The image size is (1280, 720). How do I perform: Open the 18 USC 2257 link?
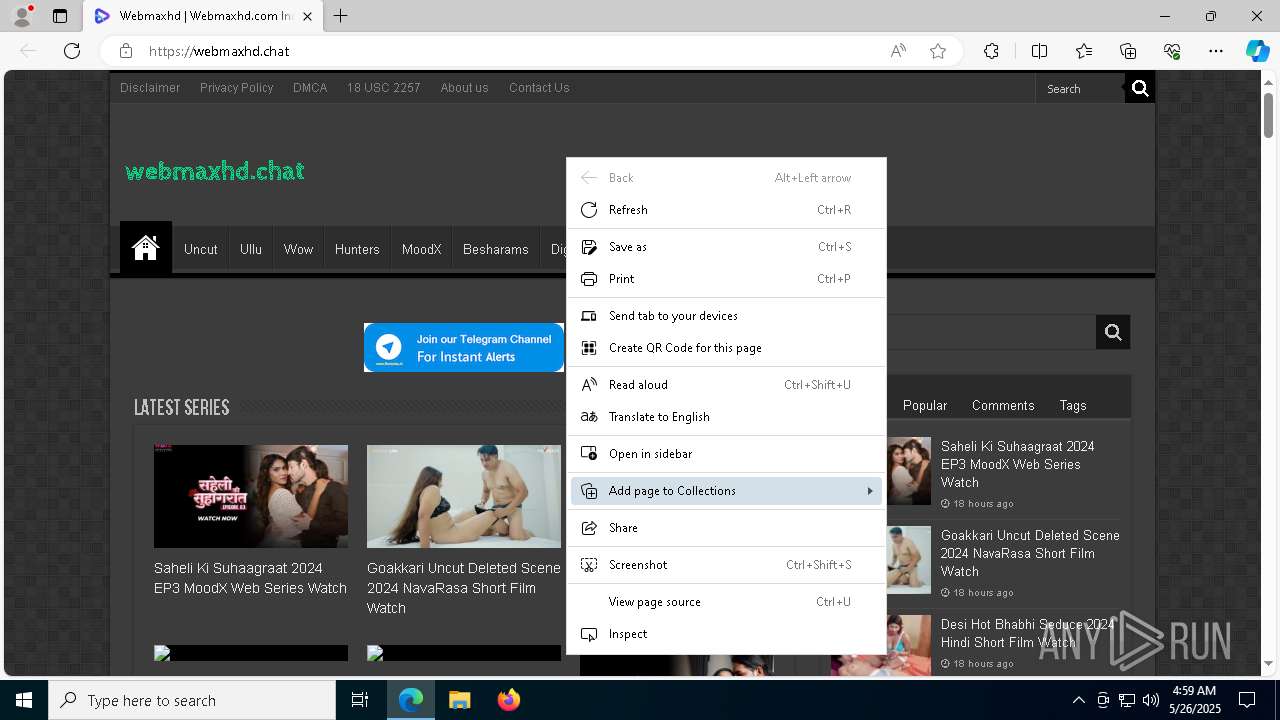384,88
